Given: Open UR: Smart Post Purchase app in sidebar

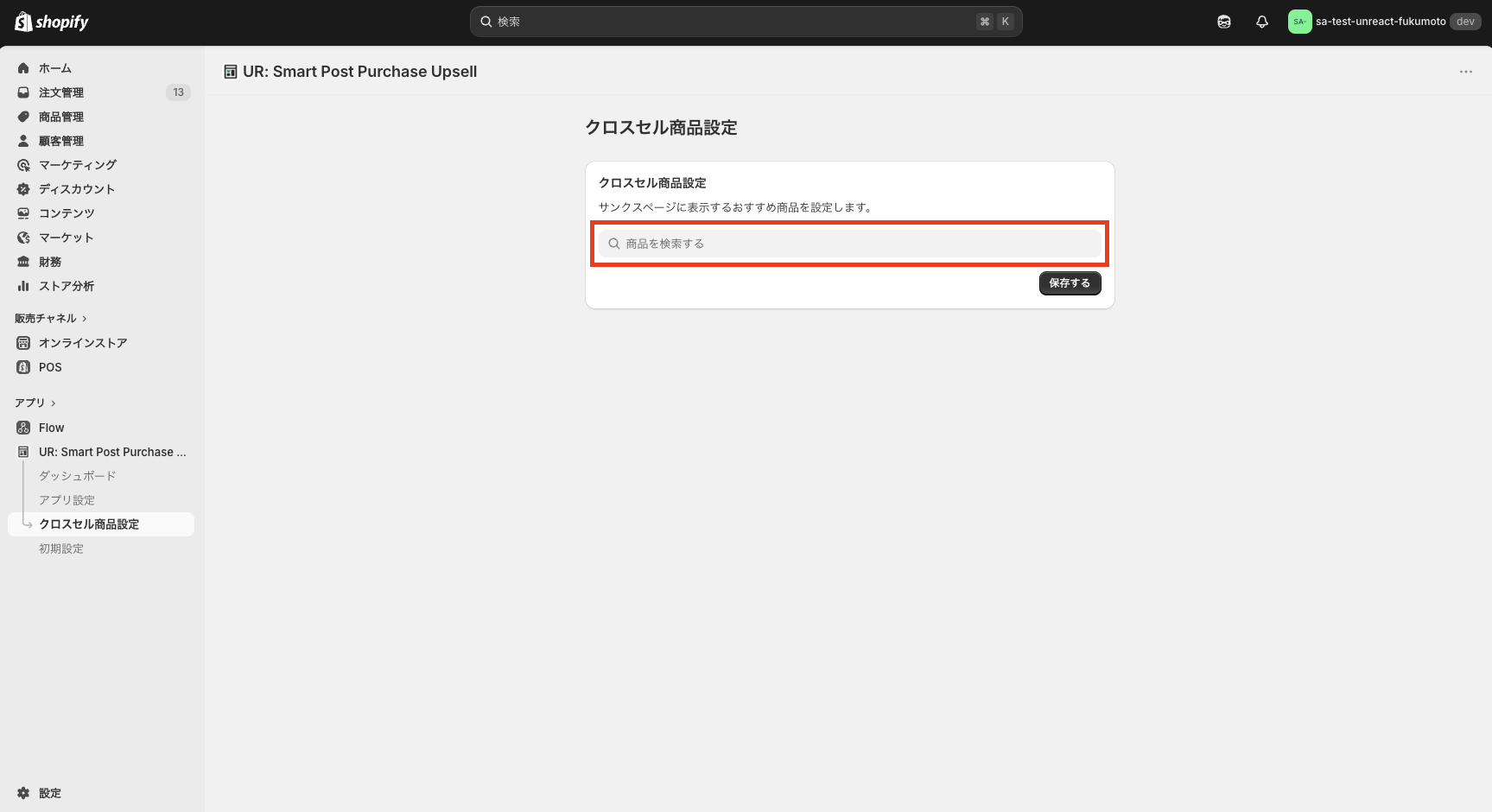Looking at the screenshot, I should click(101, 452).
